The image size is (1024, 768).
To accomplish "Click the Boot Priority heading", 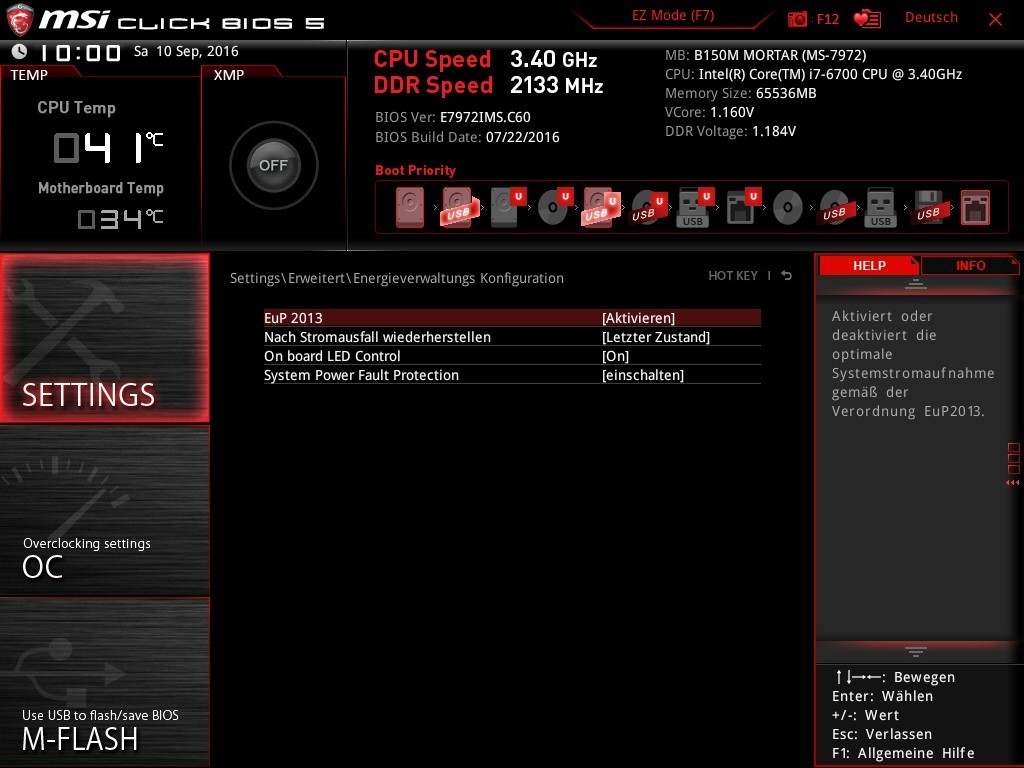I will (415, 170).
